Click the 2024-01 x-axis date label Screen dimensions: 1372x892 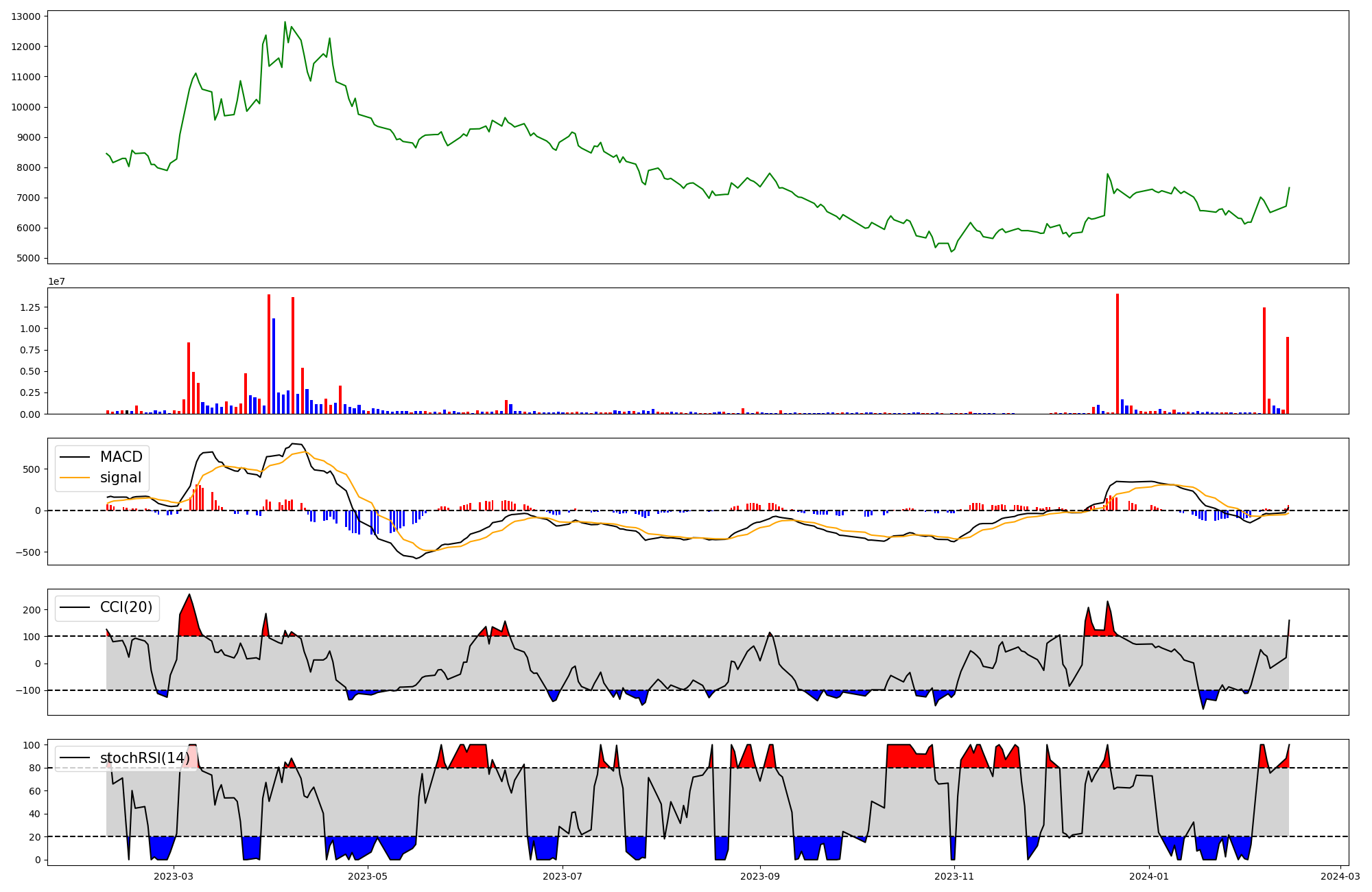(x=1149, y=876)
